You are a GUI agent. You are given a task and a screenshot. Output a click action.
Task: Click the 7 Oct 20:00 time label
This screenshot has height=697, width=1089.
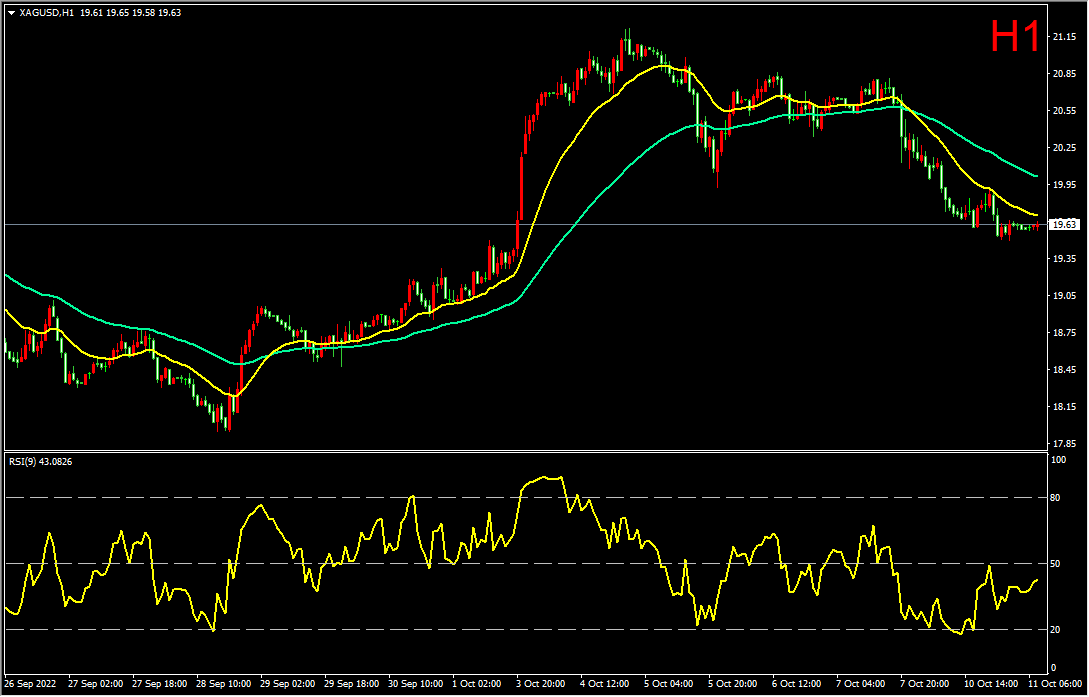pos(924,684)
